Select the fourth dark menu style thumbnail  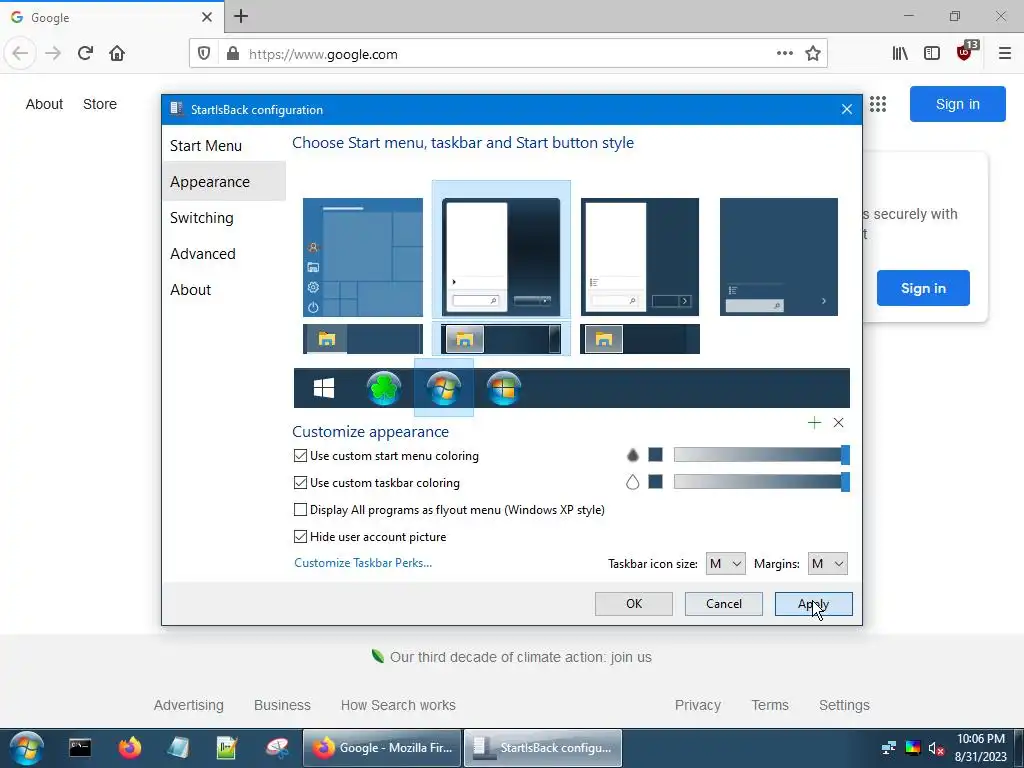tap(778, 257)
